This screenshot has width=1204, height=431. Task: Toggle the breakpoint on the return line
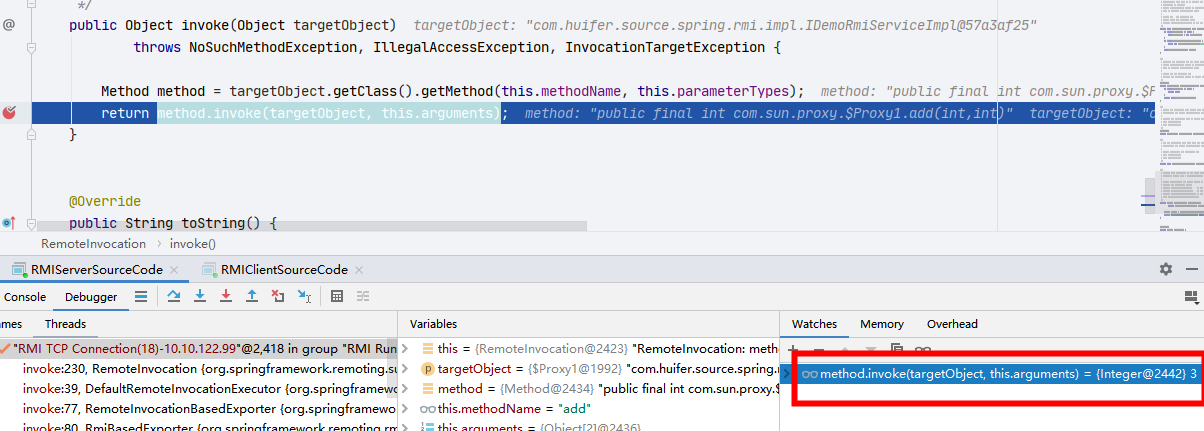coord(10,113)
